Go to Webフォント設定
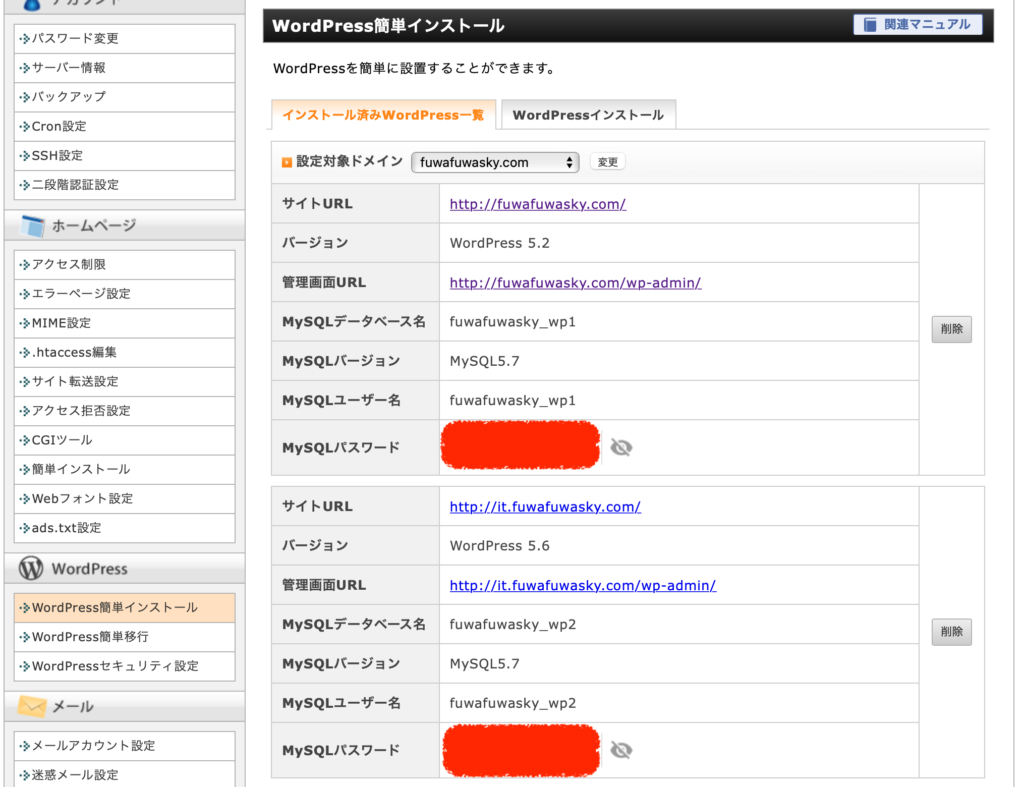This screenshot has width=1024, height=787. point(124,499)
